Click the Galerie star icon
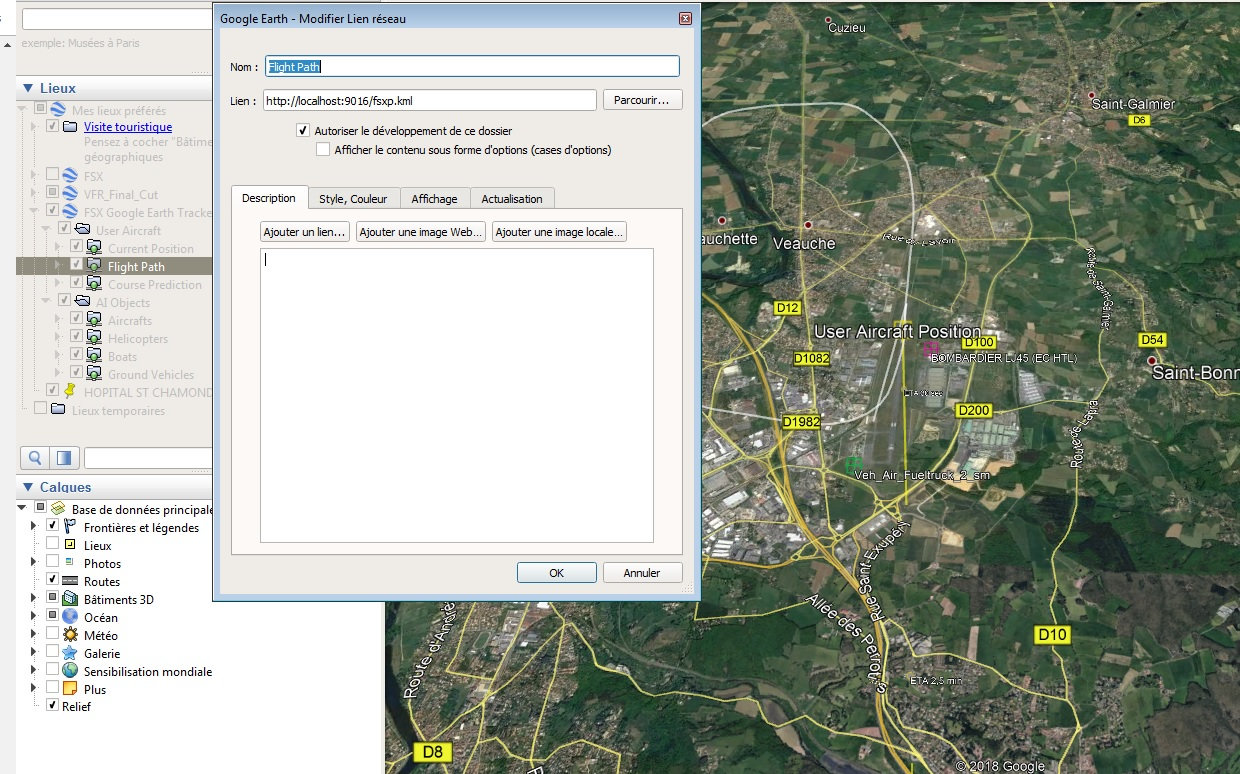The width and height of the screenshot is (1240, 774). click(x=70, y=654)
